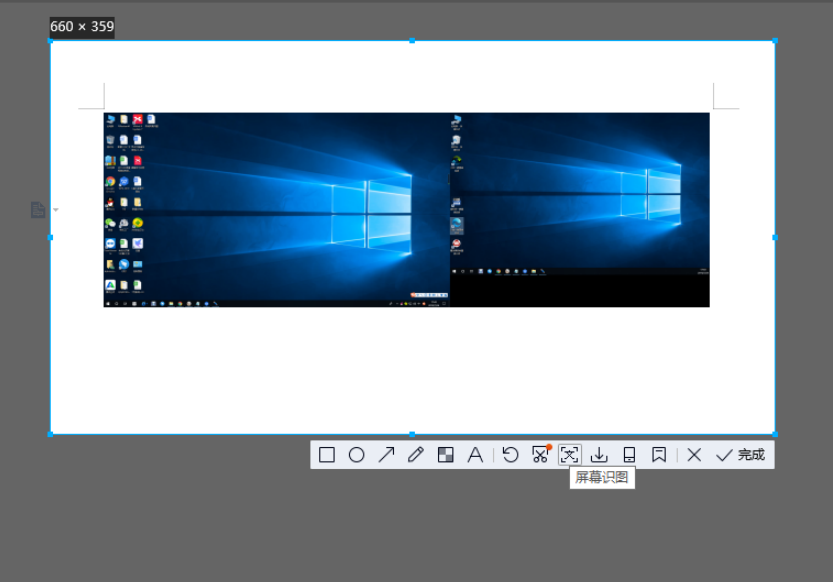Screen dimensions: 833x582
Task: Click the 完成 finish button
Action: (741, 455)
